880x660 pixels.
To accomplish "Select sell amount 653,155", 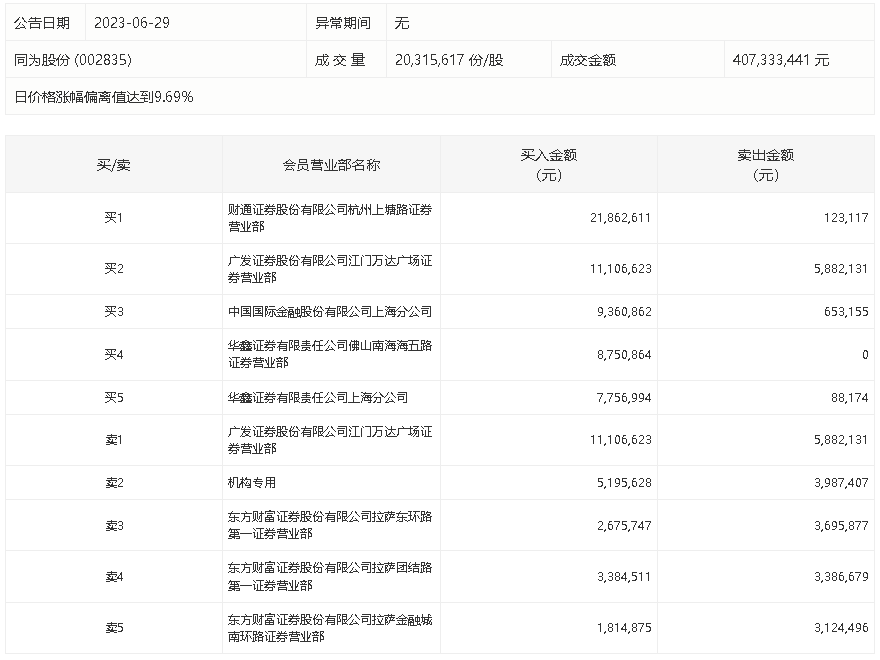I will (x=846, y=311).
